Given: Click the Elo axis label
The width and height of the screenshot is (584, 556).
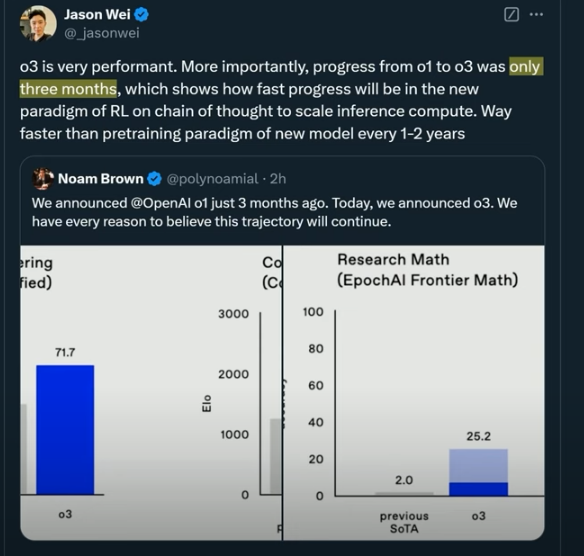Looking at the screenshot, I should (x=206, y=403).
